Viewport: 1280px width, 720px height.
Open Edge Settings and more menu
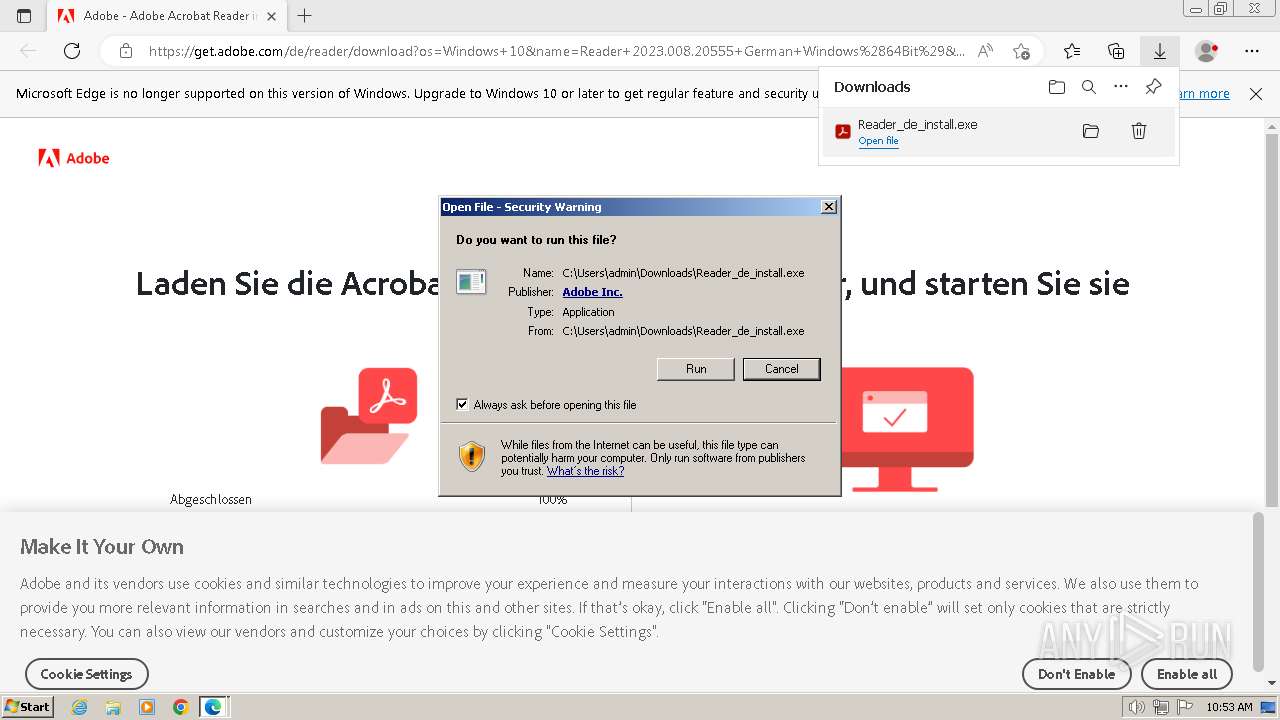click(1252, 51)
